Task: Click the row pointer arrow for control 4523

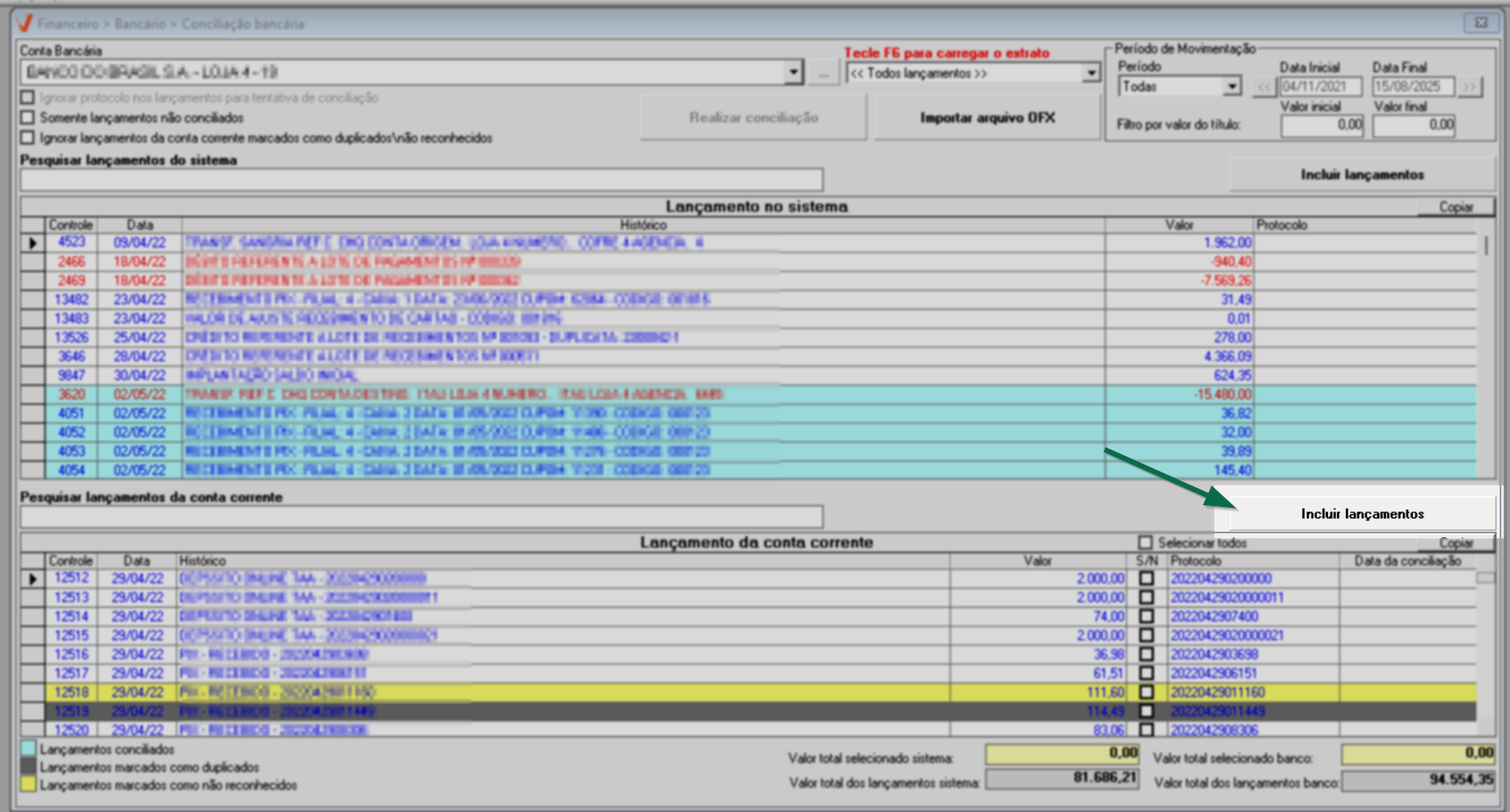Action: (x=33, y=243)
